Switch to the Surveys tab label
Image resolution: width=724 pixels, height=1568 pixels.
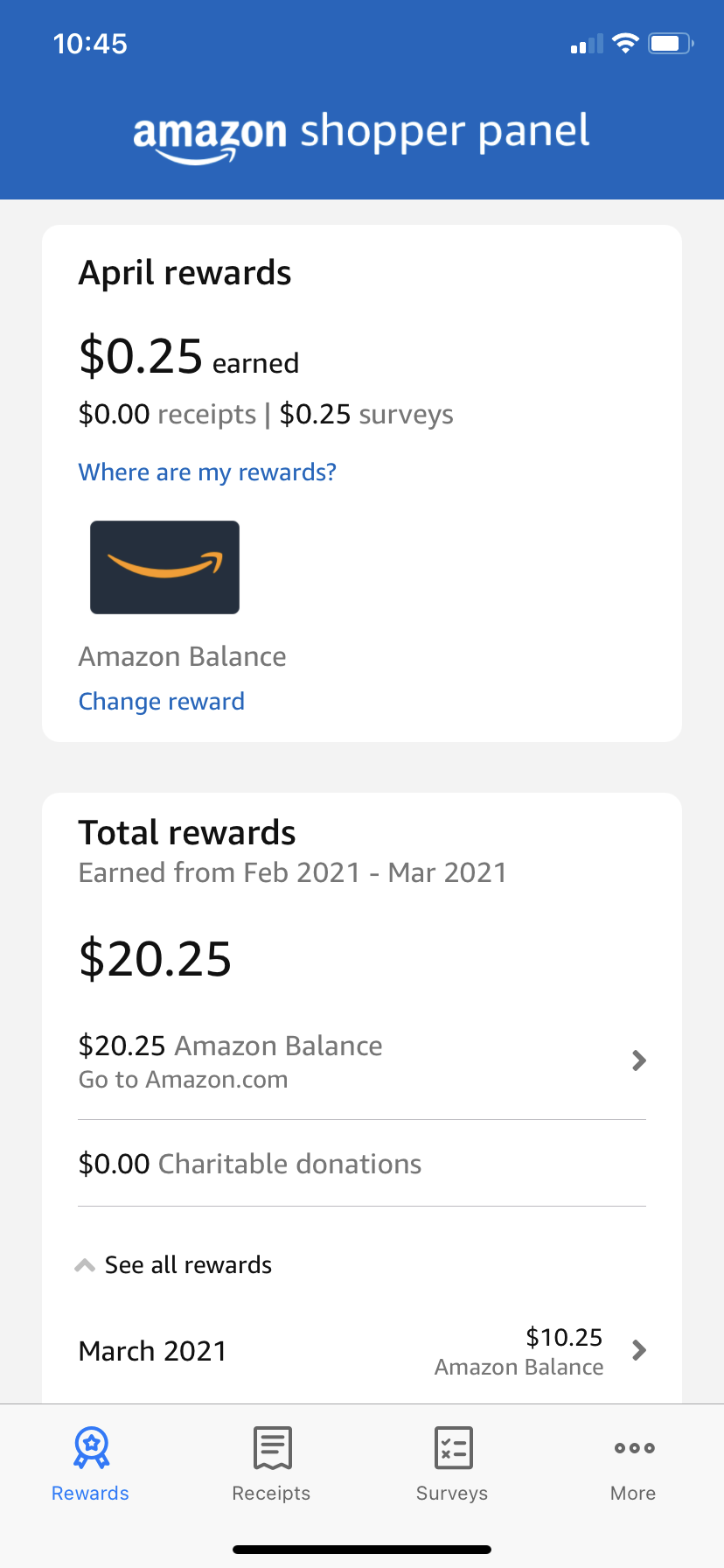pyautogui.click(x=452, y=1493)
